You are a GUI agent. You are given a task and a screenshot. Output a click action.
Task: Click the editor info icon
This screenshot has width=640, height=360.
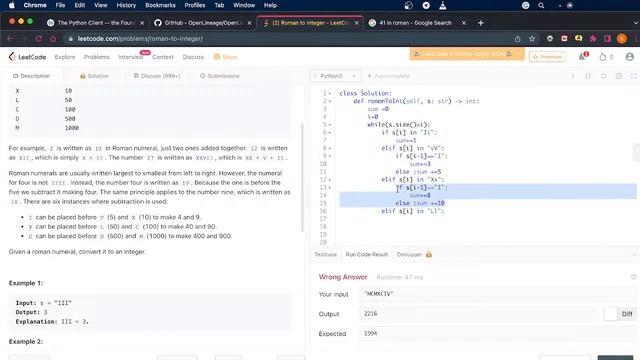(573, 76)
